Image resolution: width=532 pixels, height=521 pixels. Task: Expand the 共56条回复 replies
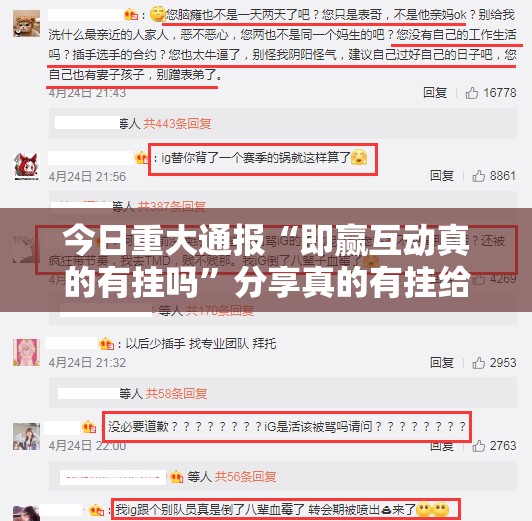coord(245,477)
